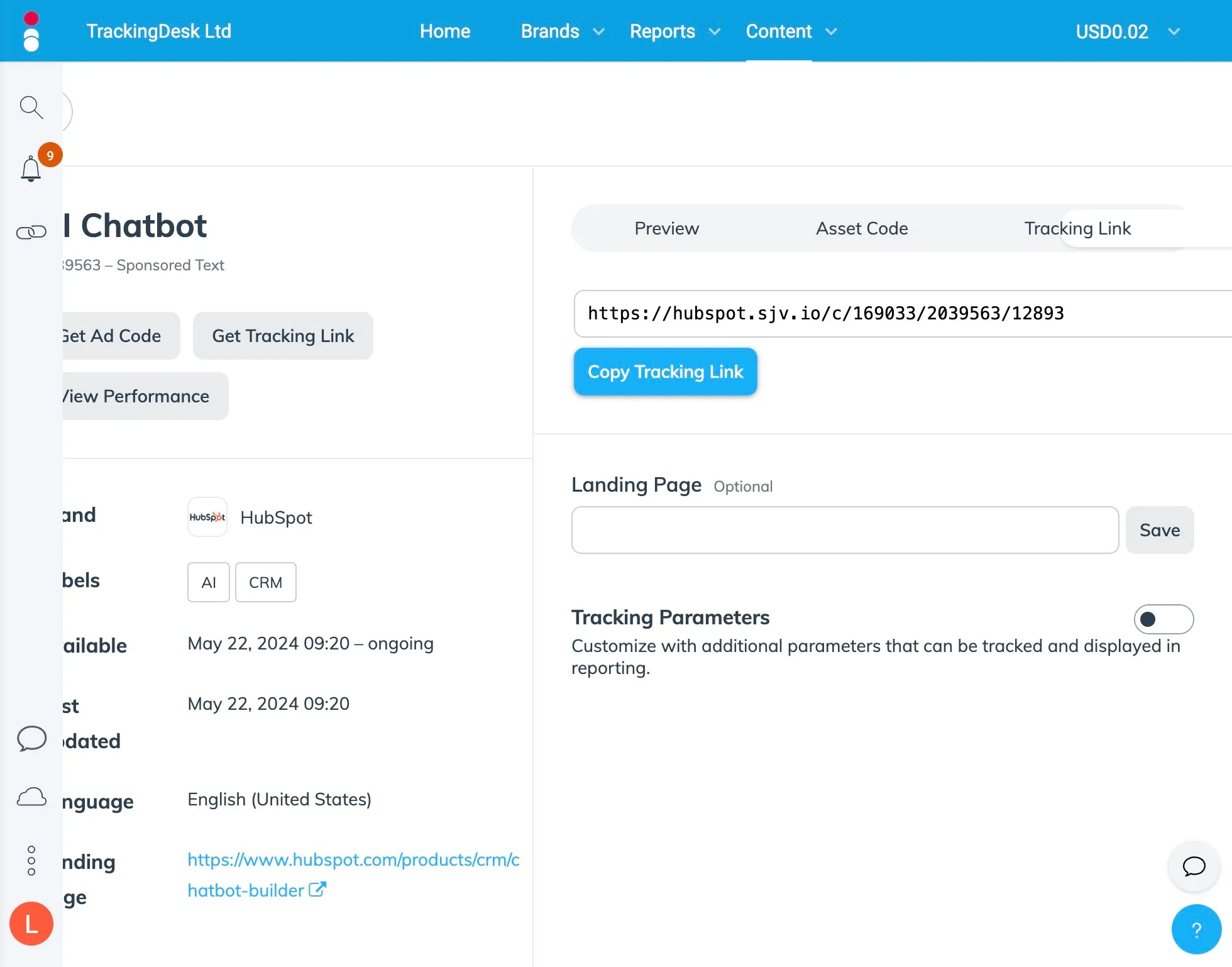Click the TrackingDesk Ltd company name
The height and width of the screenshot is (967, 1232).
[x=159, y=31]
